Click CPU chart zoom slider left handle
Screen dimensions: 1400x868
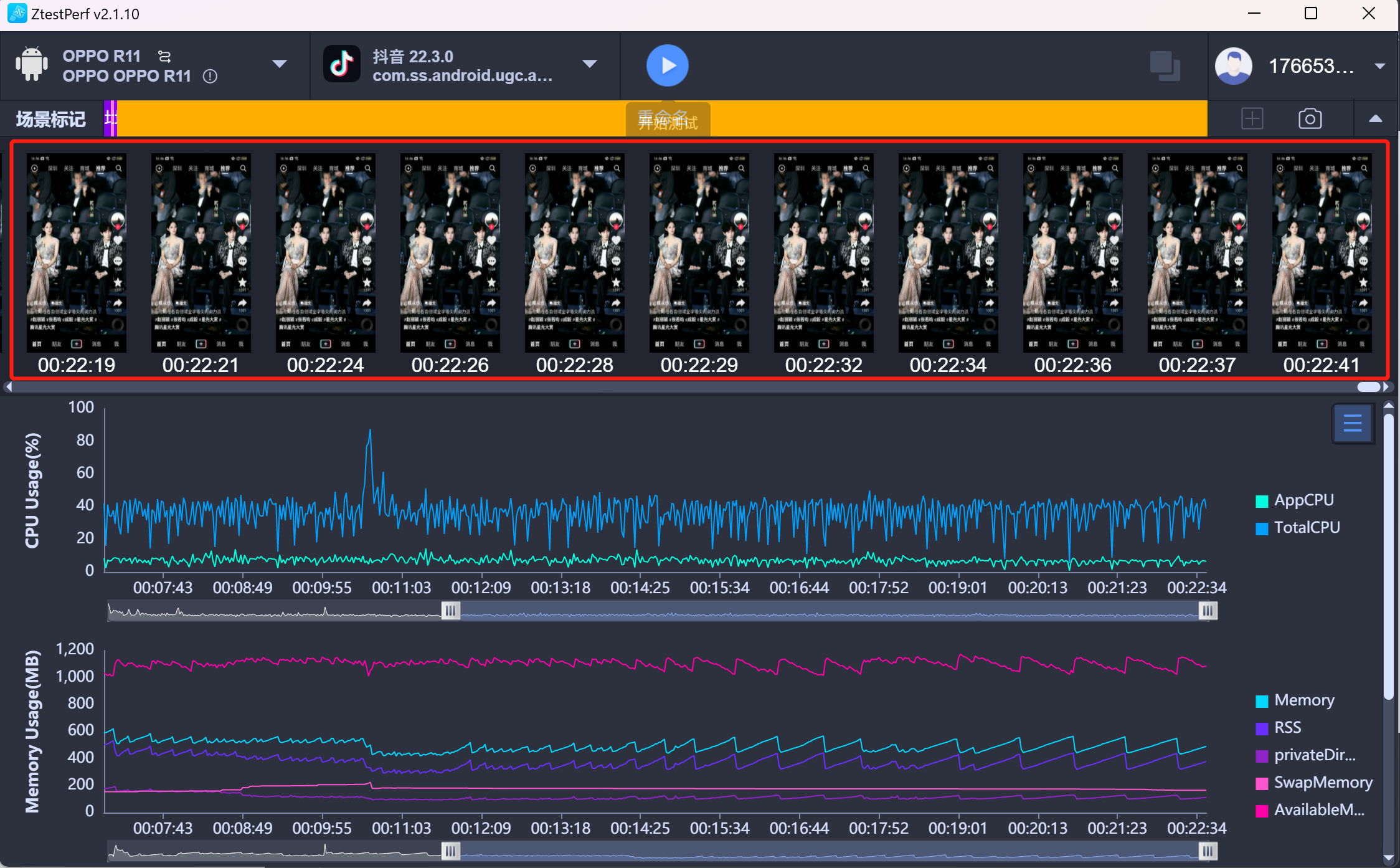coord(451,611)
